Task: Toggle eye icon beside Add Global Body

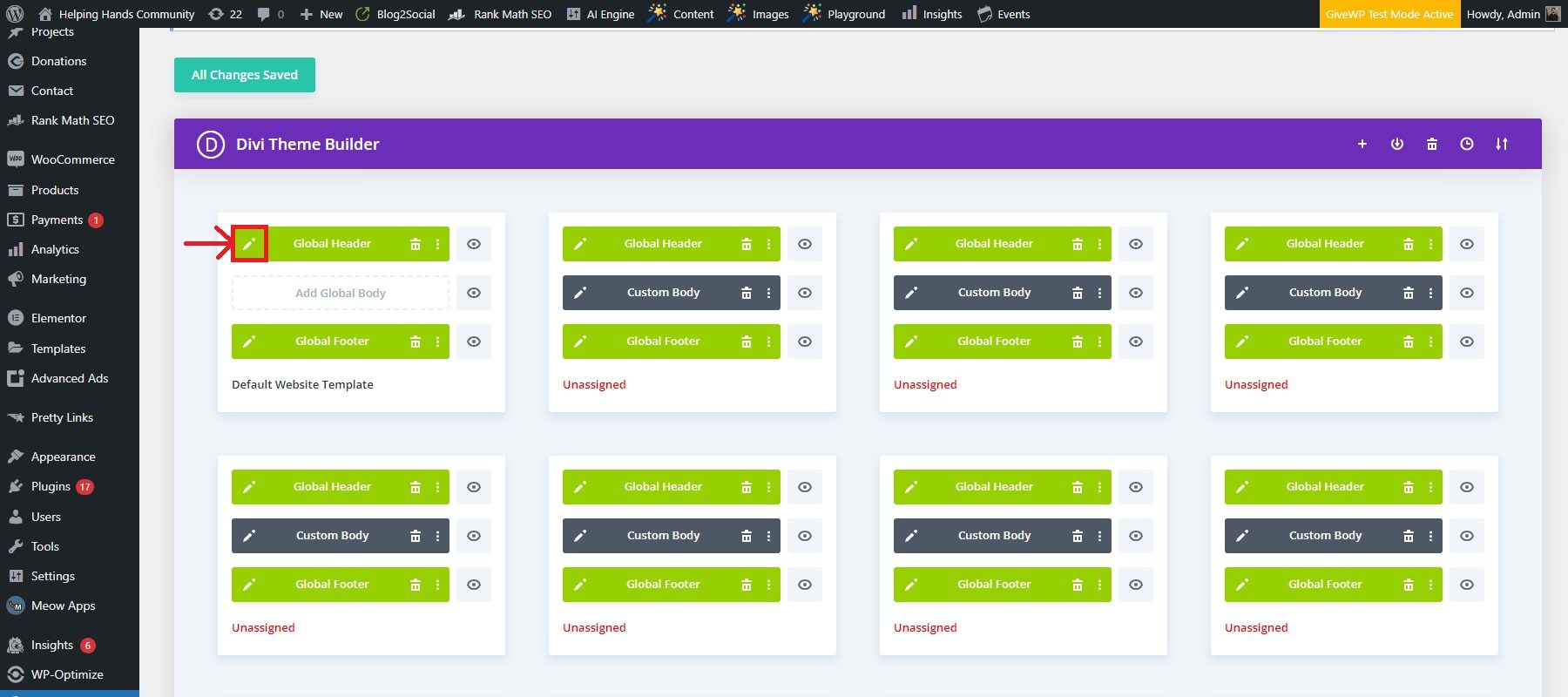Action: point(474,293)
